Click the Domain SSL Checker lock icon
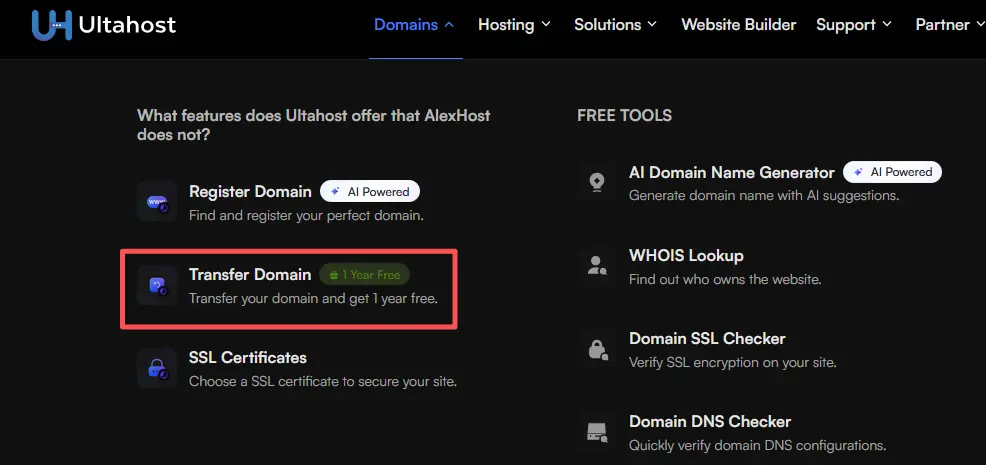Image resolution: width=986 pixels, height=465 pixels. click(x=597, y=349)
